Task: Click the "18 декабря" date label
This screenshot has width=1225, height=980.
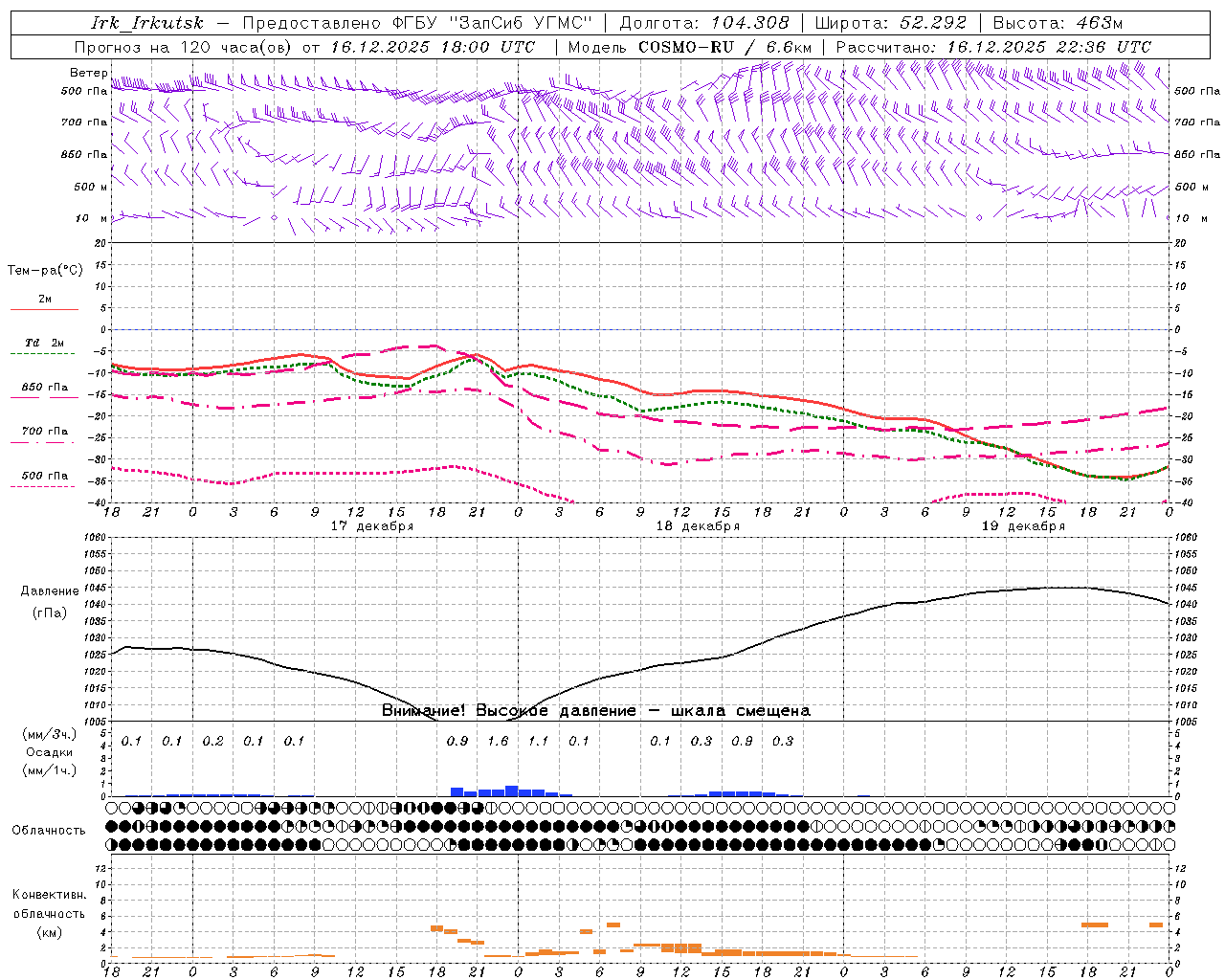Action: [698, 526]
